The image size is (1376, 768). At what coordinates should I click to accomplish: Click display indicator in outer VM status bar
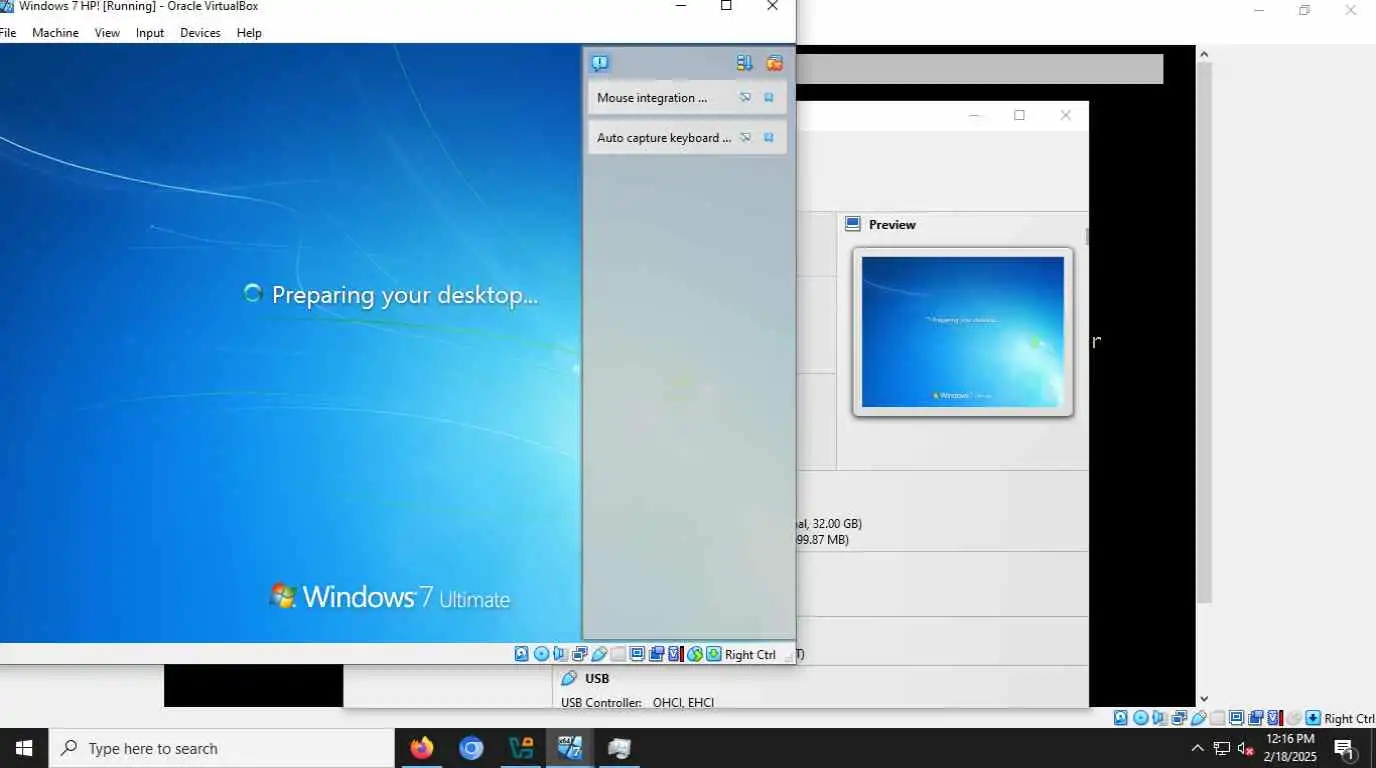coord(1236,718)
